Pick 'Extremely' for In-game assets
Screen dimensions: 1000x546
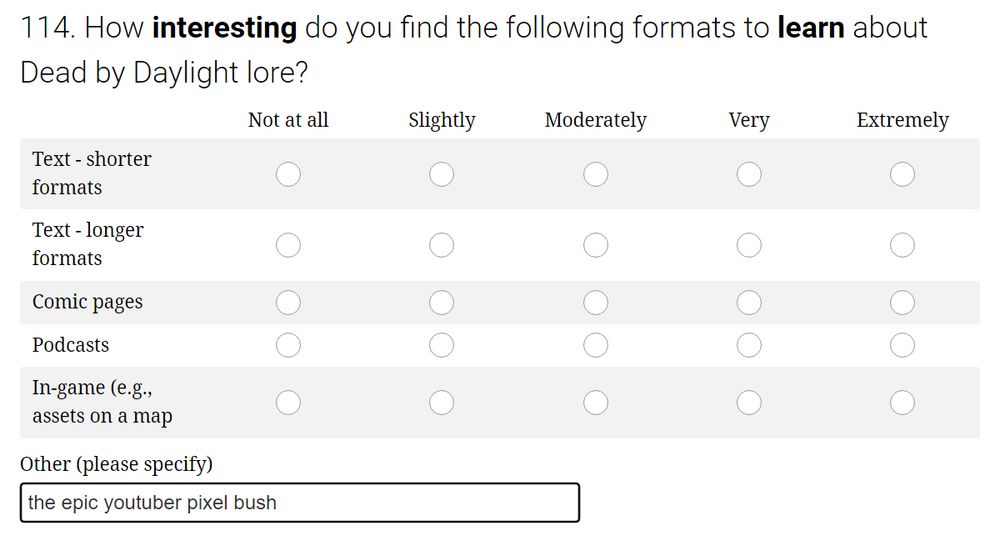tap(902, 402)
